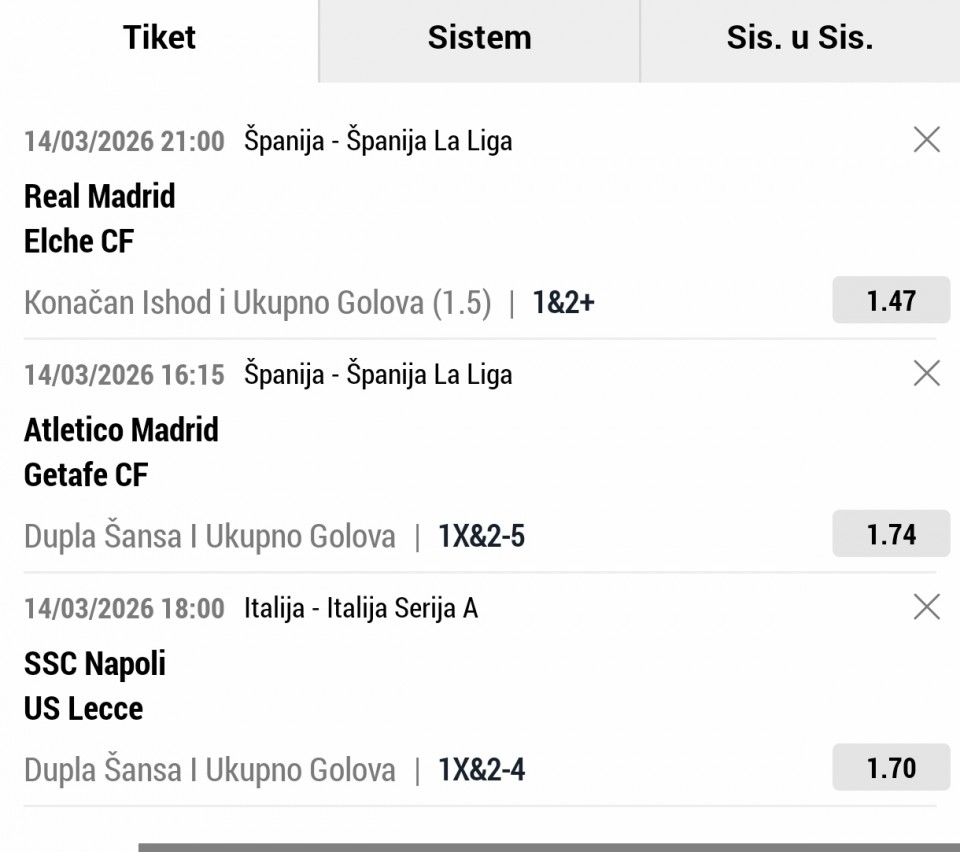Click the 1X&2-5 pick label
Screen dimensions: 960x852
482,537
